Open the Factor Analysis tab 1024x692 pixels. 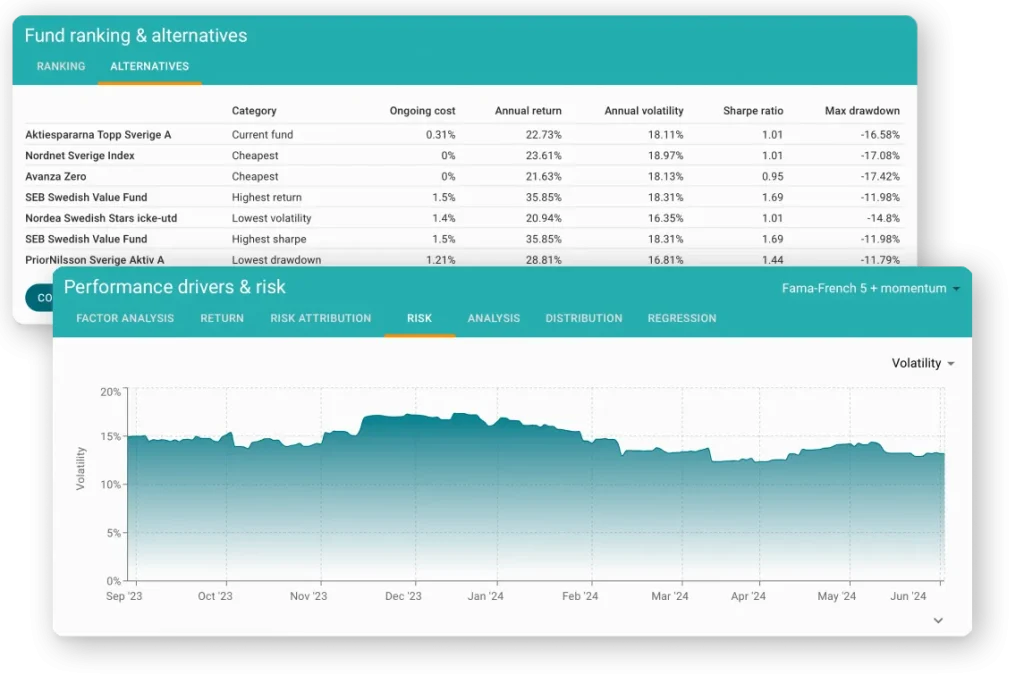click(x=125, y=318)
